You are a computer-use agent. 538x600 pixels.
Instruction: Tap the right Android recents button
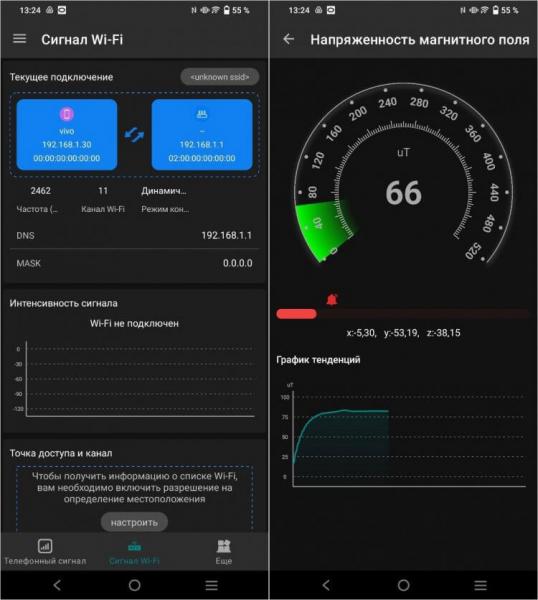[x=481, y=585]
